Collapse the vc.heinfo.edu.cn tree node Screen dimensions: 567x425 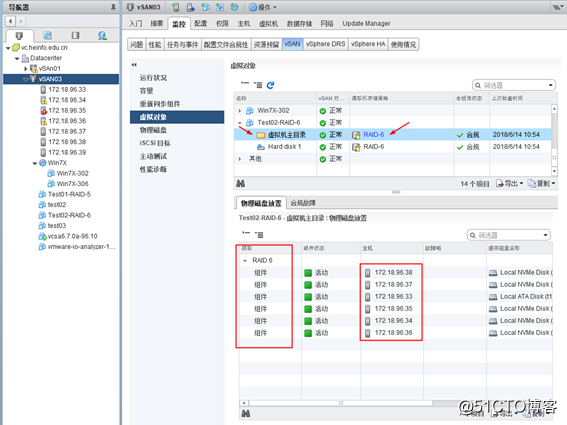point(8,48)
